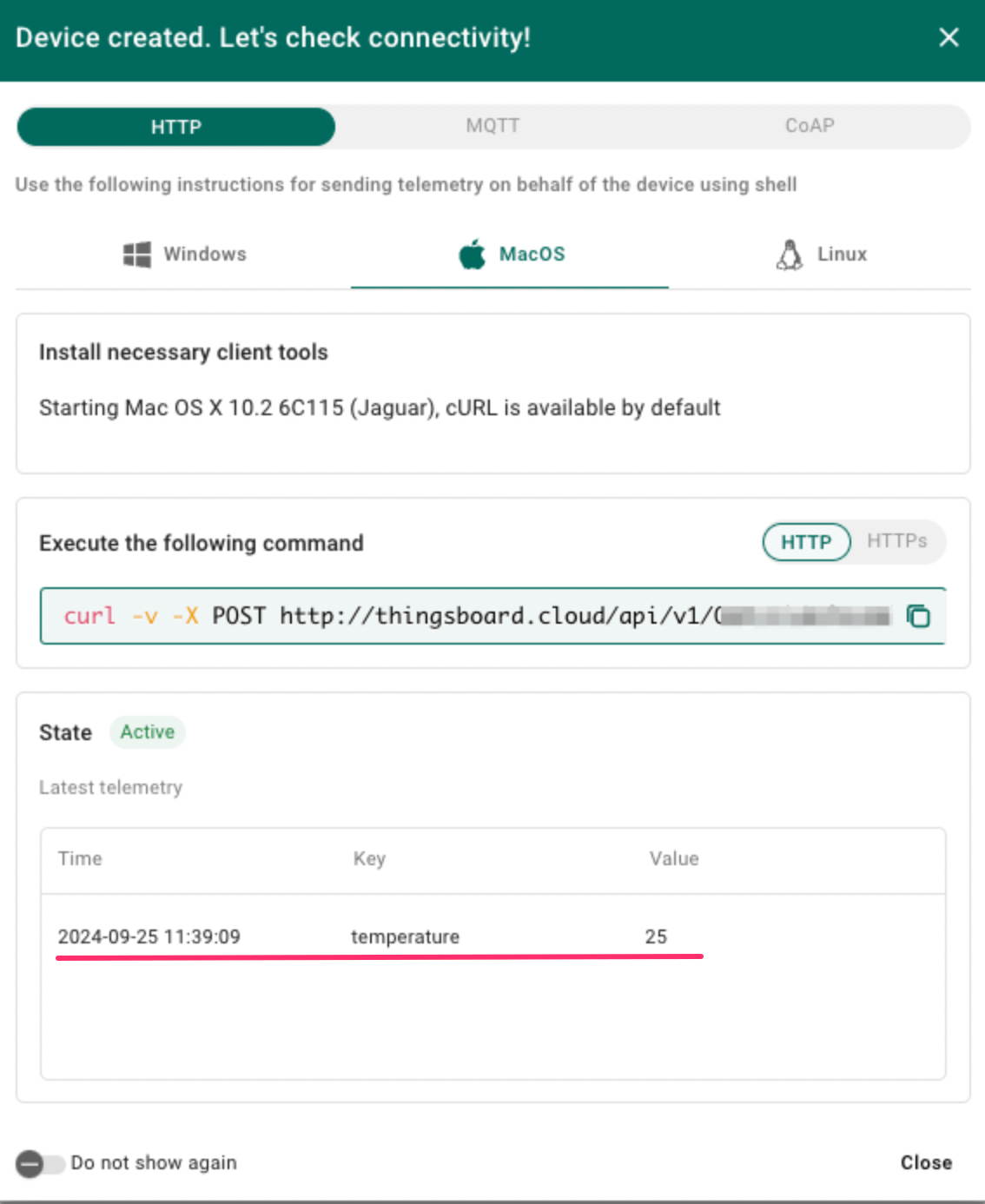Click the Latest telemetry label
The height and width of the screenshot is (1204, 985).
pyautogui.click(x=111, y=788)
